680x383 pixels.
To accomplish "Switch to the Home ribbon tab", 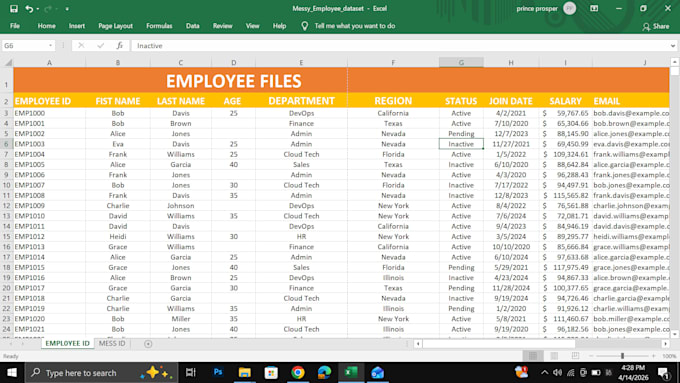I will click(x=46, y=26).
